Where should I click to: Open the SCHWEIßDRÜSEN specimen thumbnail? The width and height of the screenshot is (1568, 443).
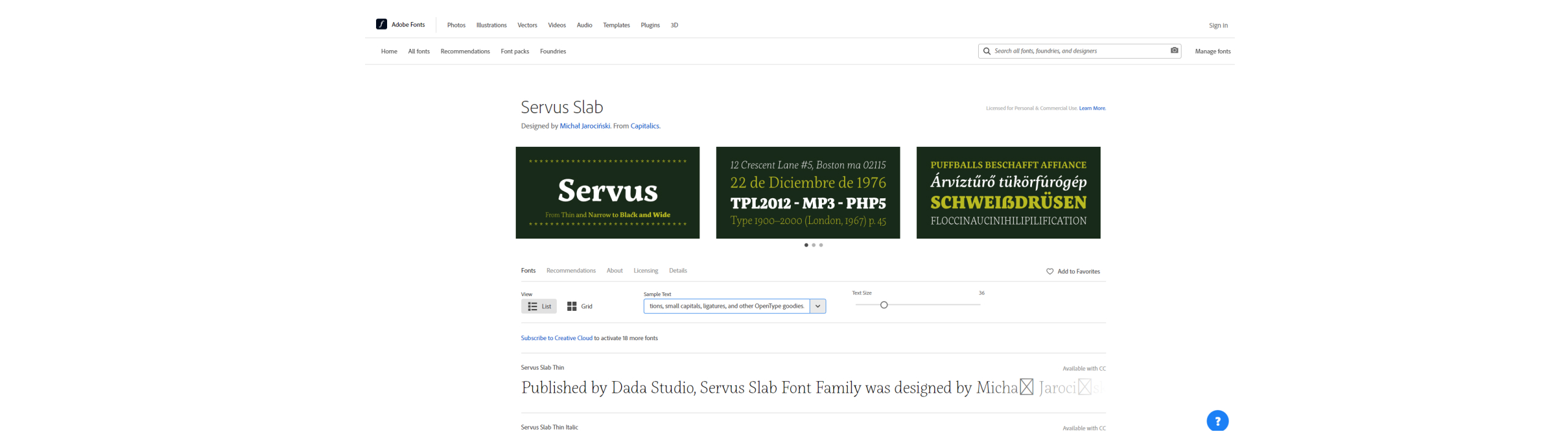pos(1008,193)
